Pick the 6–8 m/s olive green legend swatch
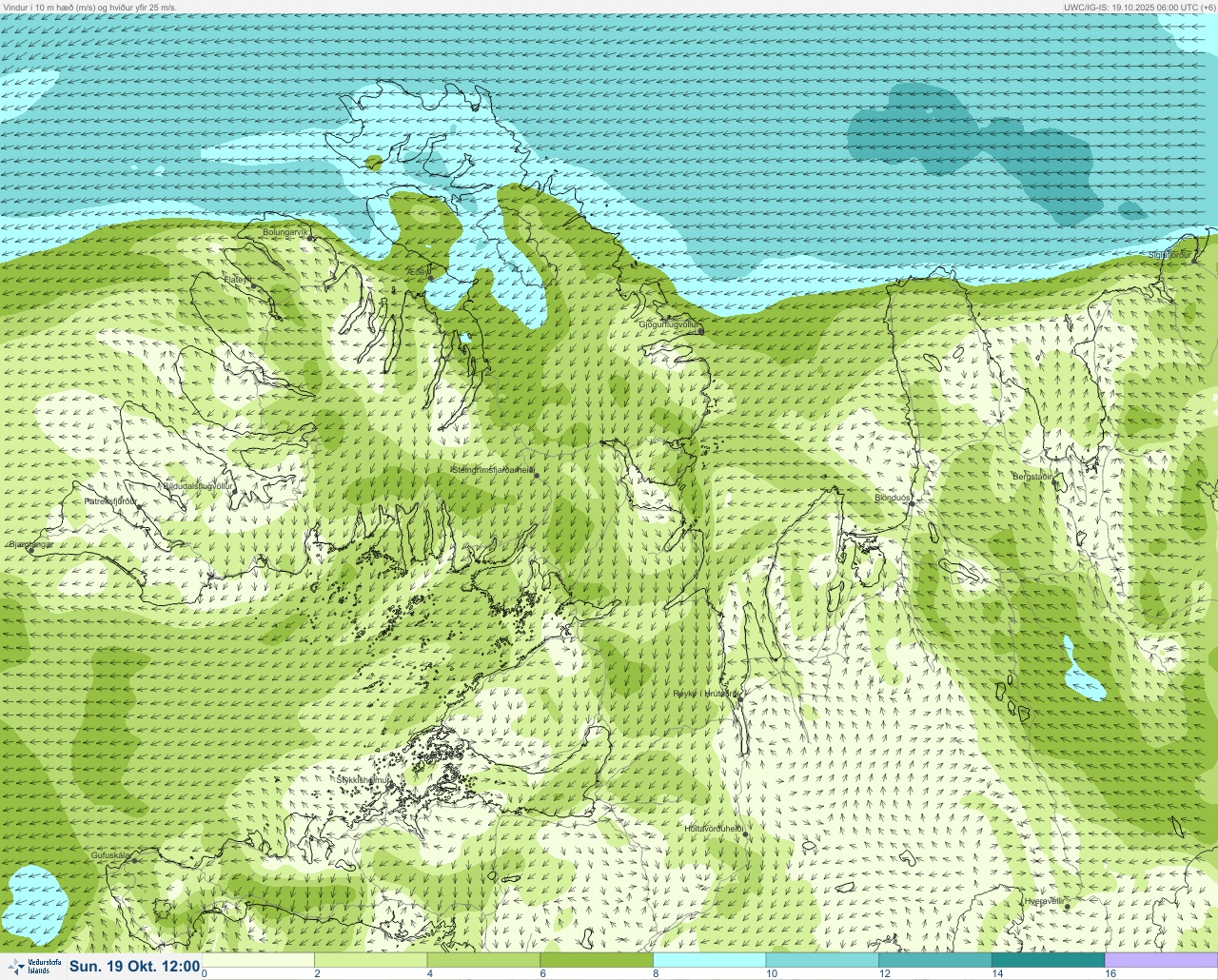1218x980 pixels. click(596, 960)
